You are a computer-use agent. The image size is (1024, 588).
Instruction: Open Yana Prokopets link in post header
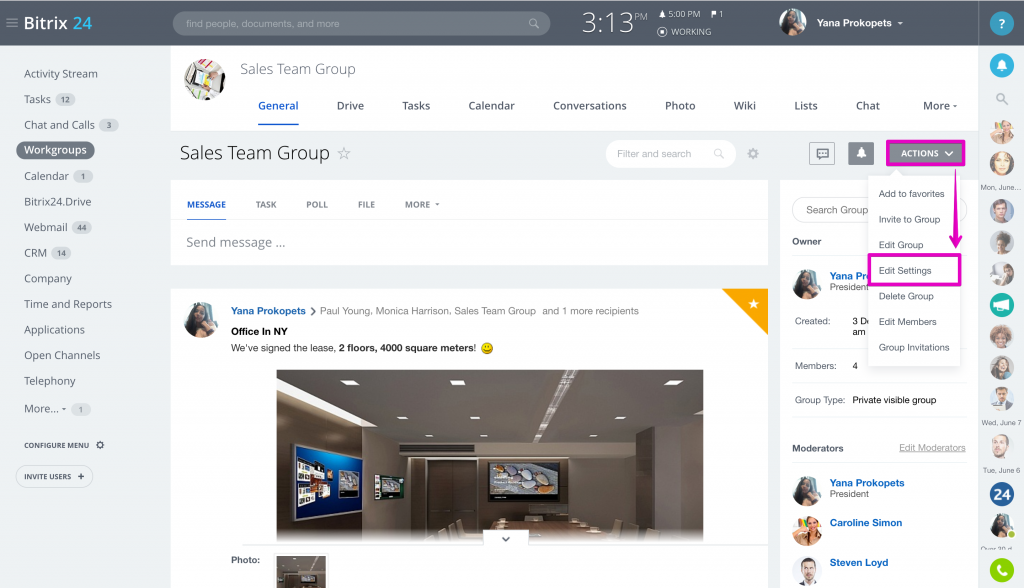(x=268, y=311)
